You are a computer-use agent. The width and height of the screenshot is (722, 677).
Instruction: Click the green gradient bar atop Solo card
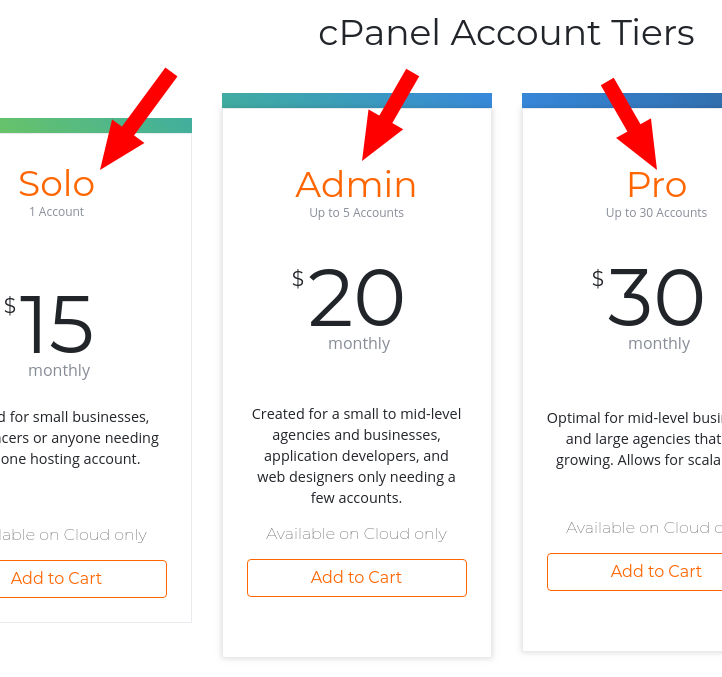pyautogui.click(x=96, y=126)
